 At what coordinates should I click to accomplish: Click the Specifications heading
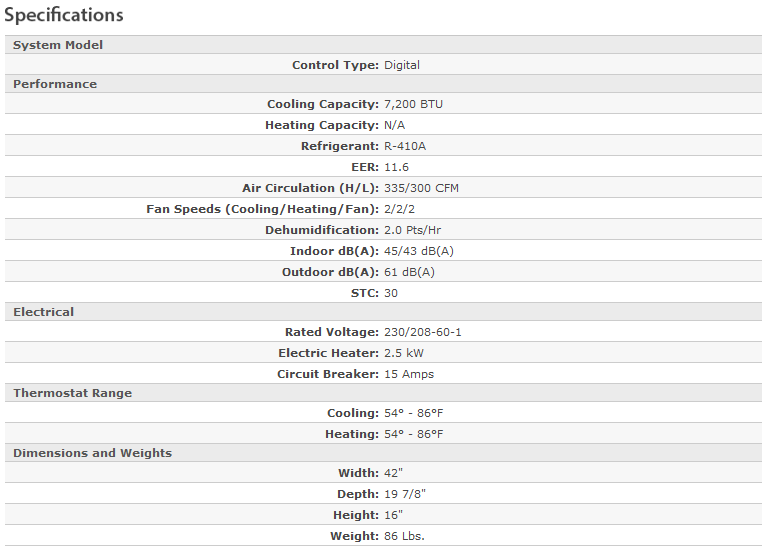(64, 15)
